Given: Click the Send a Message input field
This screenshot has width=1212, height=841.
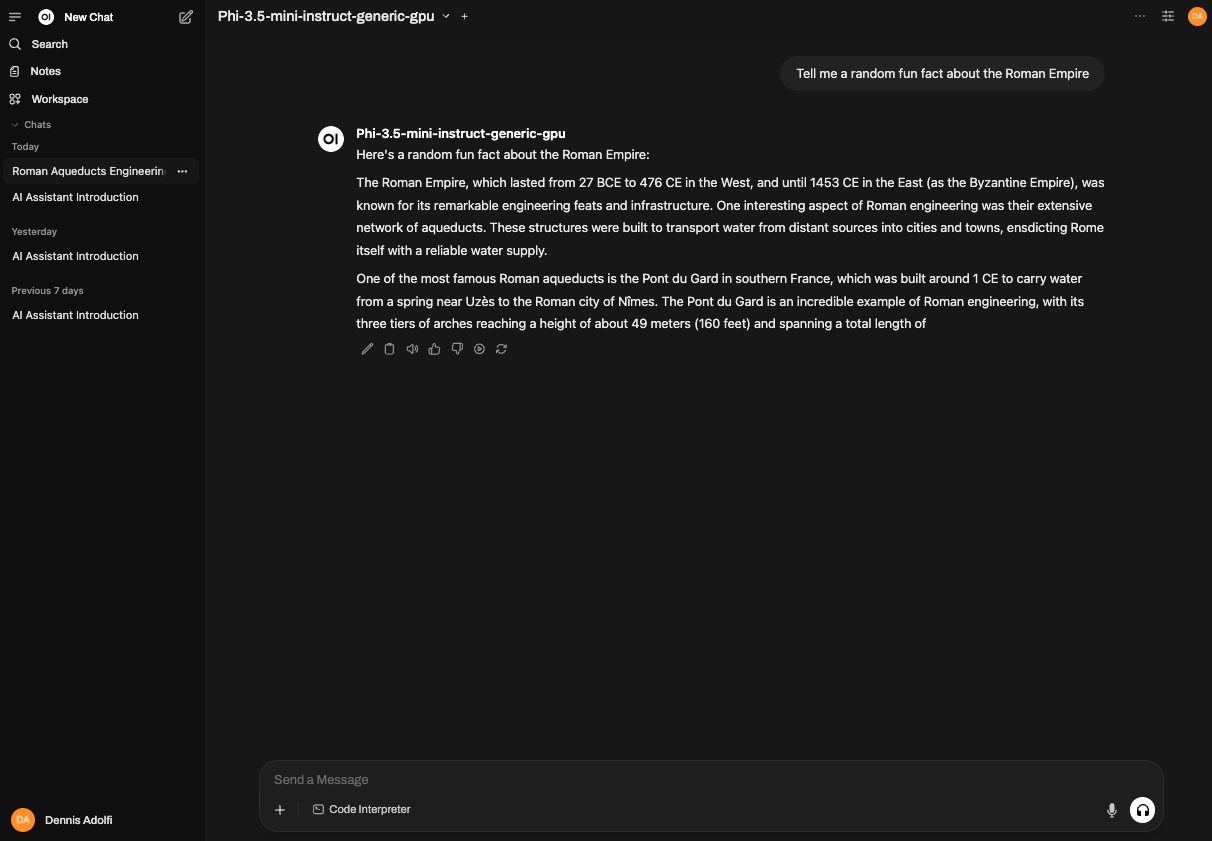Looking at the screenshot, I should (x=711, y=780).
